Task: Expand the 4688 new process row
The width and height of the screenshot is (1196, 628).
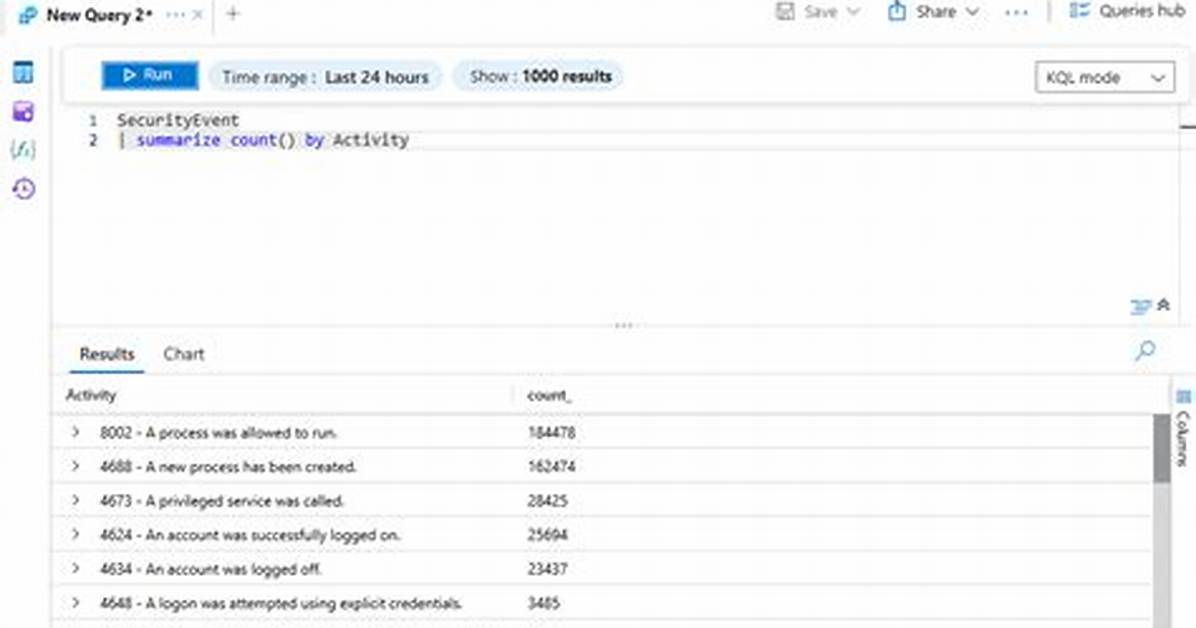Action: [x=76, y=465]
